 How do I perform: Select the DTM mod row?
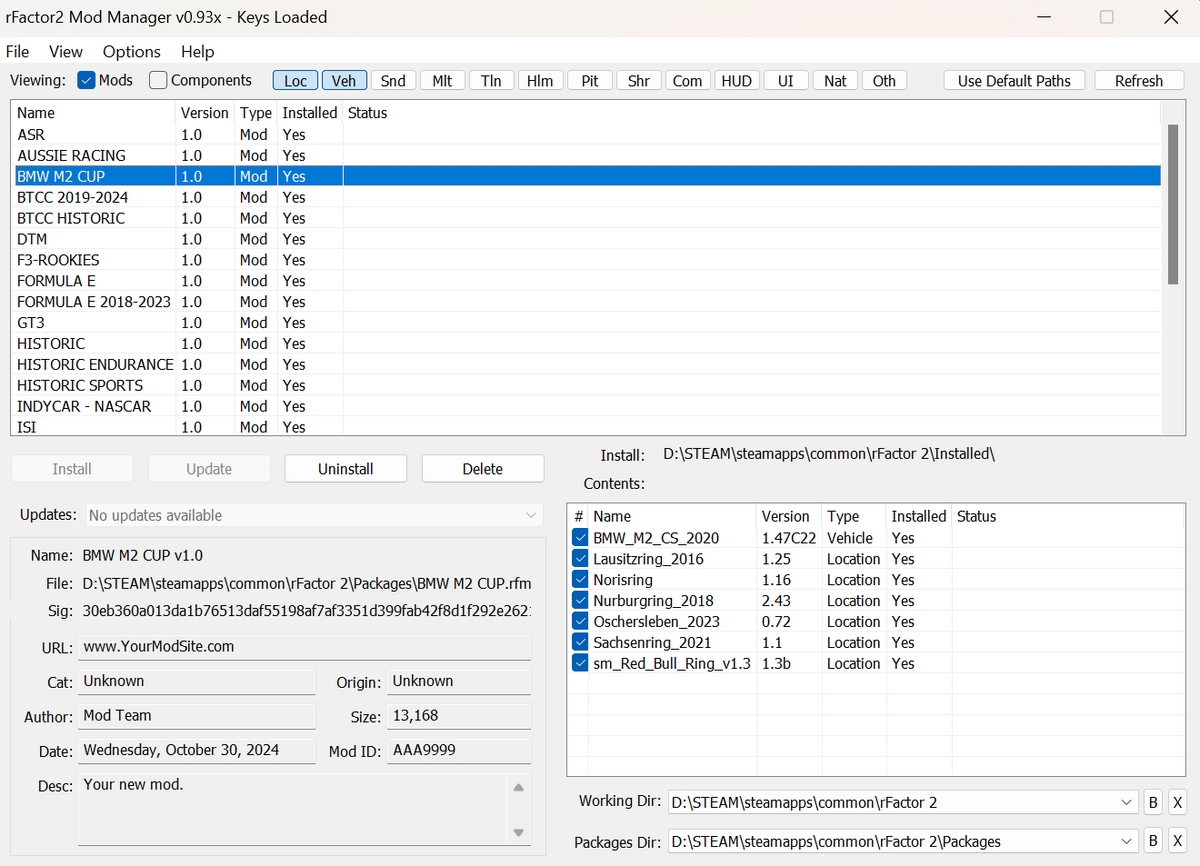click(x=586, y=239)
